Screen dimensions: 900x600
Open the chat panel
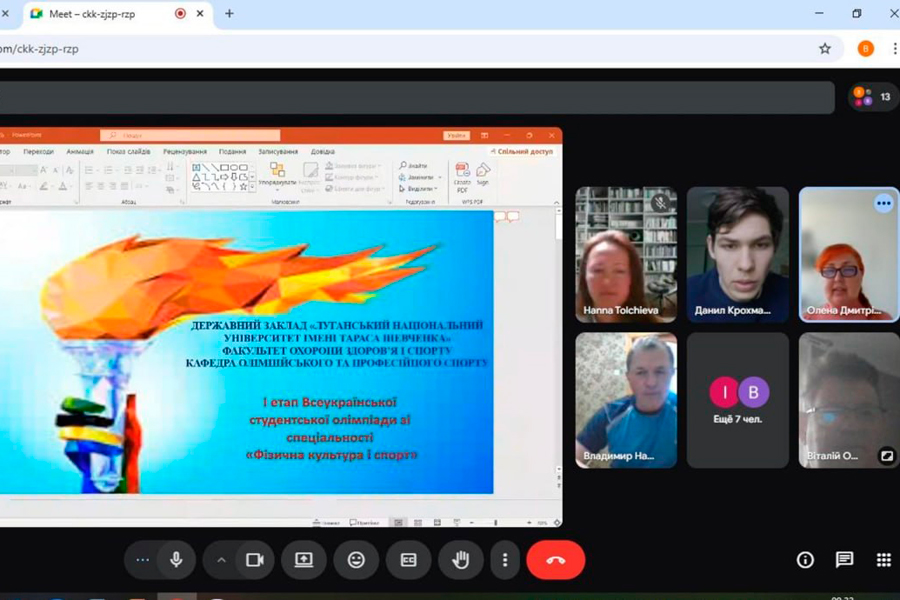point(844,560)
